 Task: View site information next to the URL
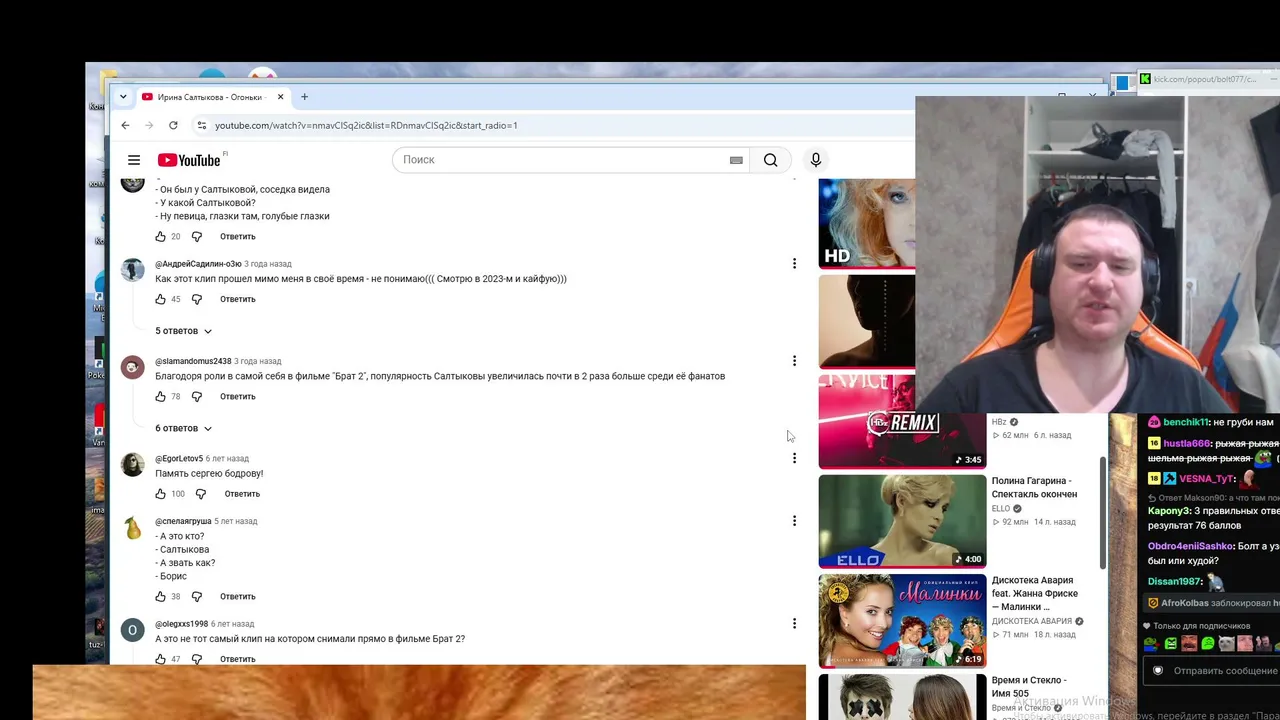(201, 125)
